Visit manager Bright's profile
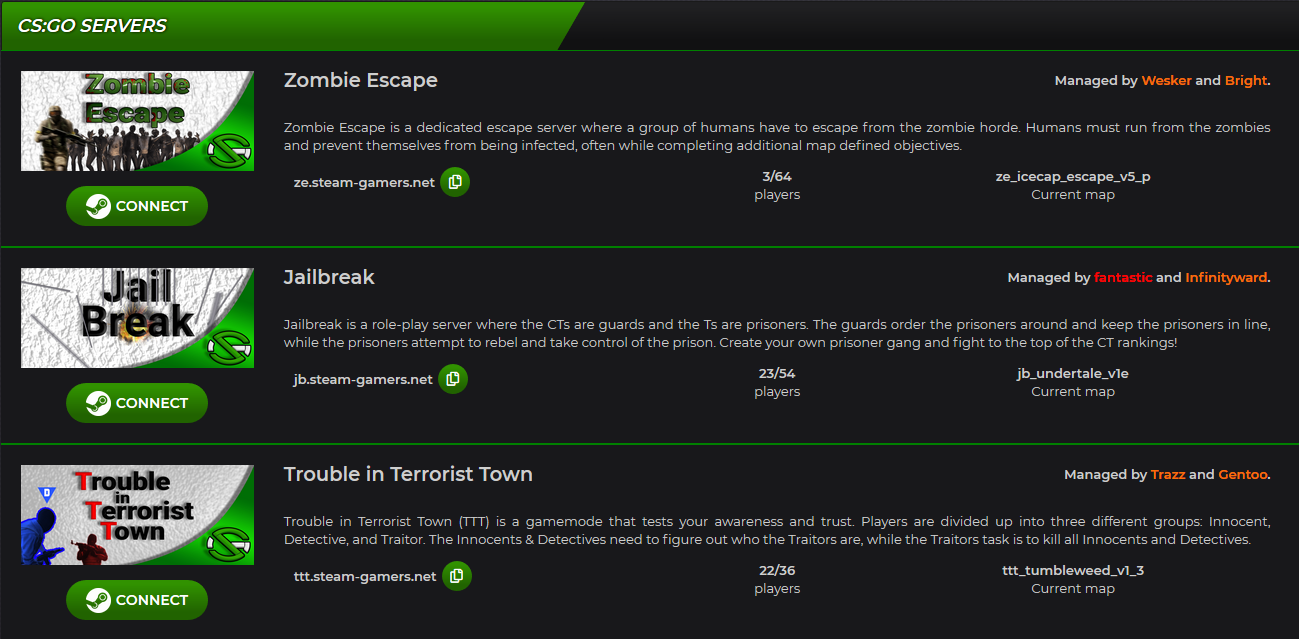 point(1245,81)
